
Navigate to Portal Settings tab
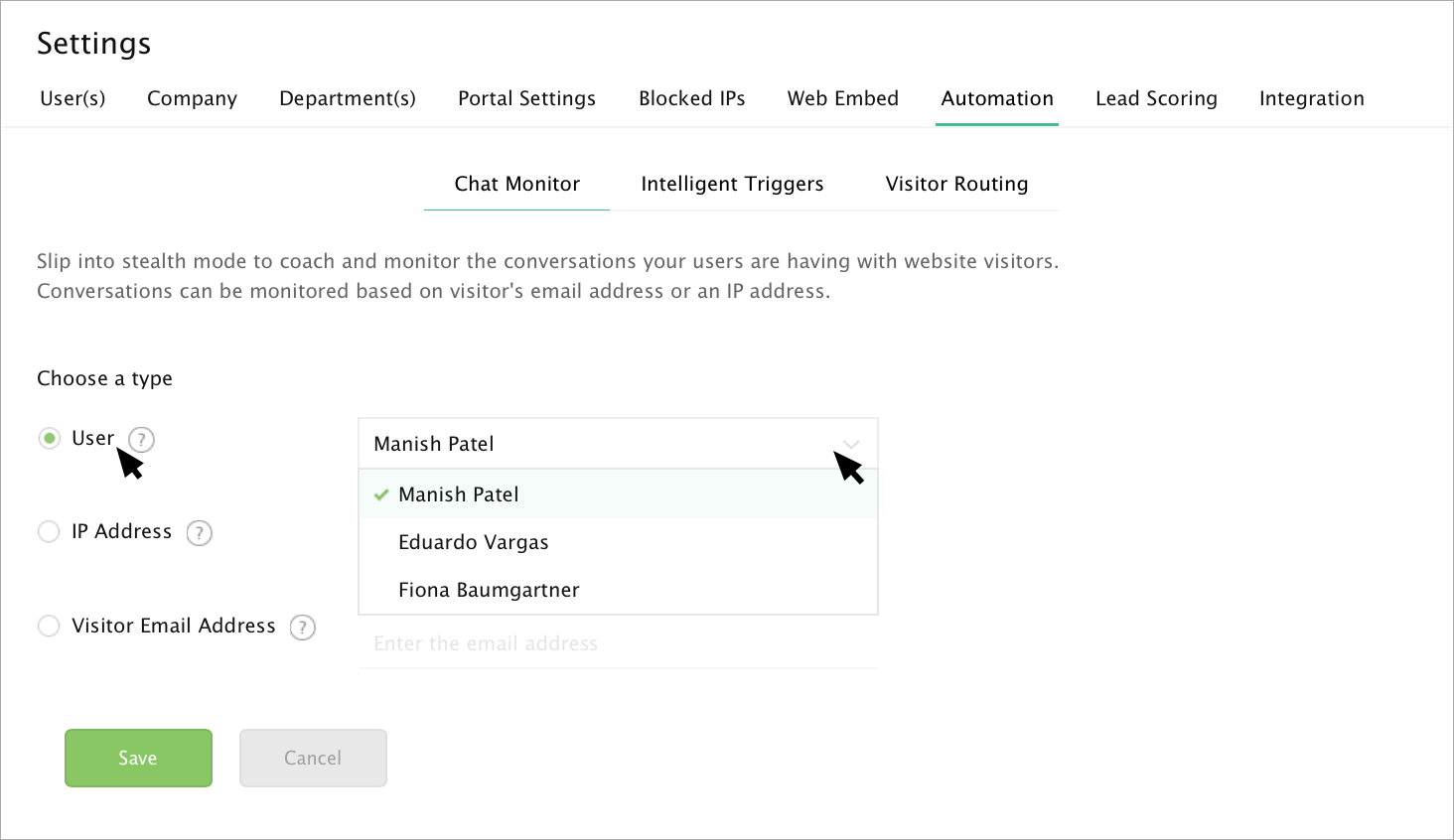click(526, 98)
